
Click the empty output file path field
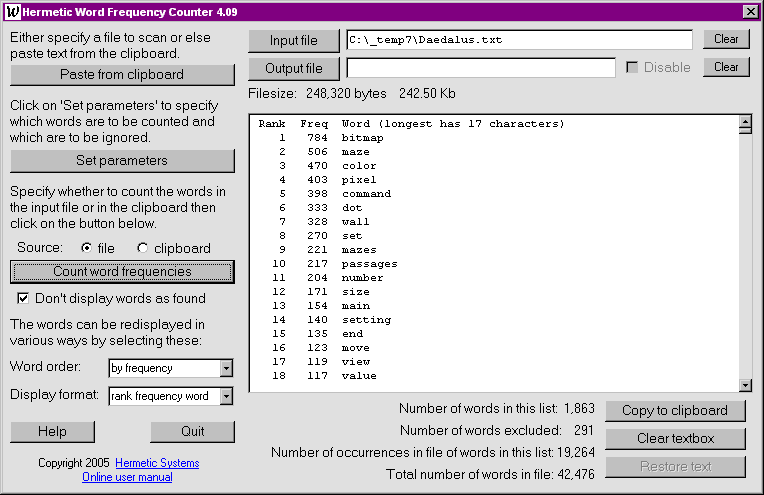click(x=481, y=68)
